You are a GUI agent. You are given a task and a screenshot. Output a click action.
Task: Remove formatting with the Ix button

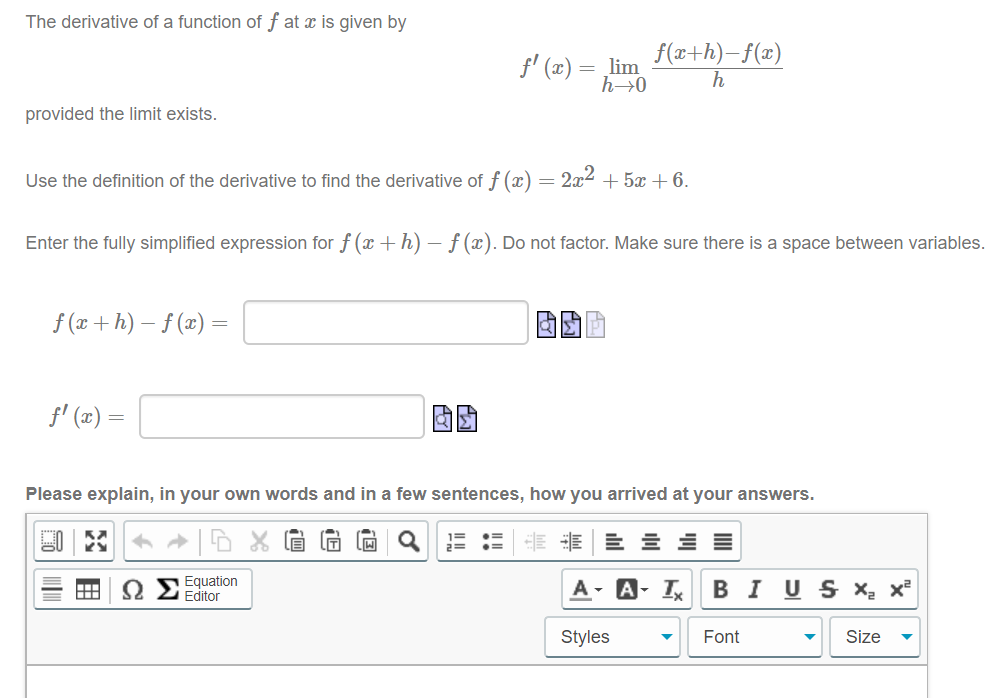(671, 588)
